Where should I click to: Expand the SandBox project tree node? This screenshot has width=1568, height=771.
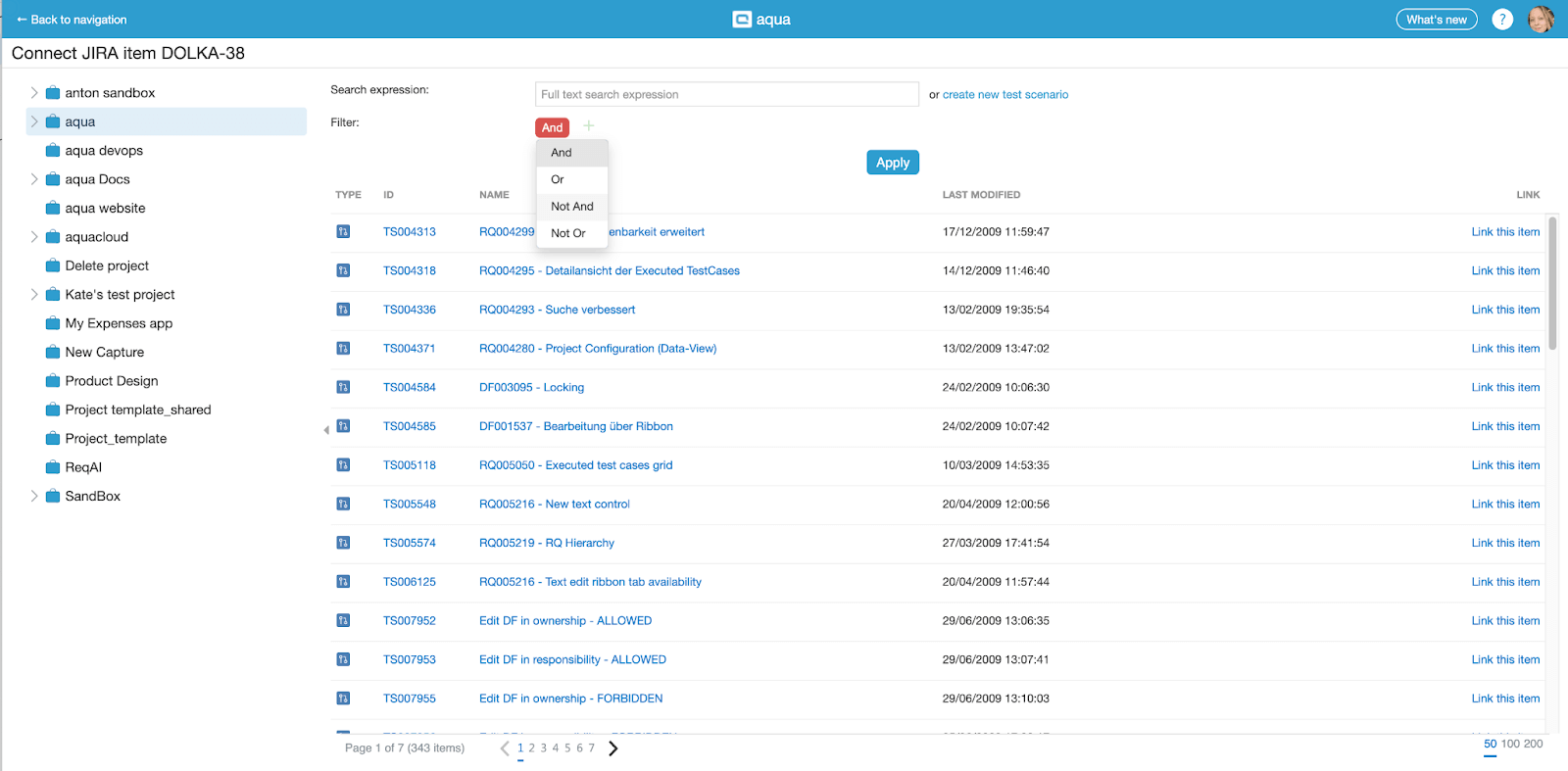point(34,497)
